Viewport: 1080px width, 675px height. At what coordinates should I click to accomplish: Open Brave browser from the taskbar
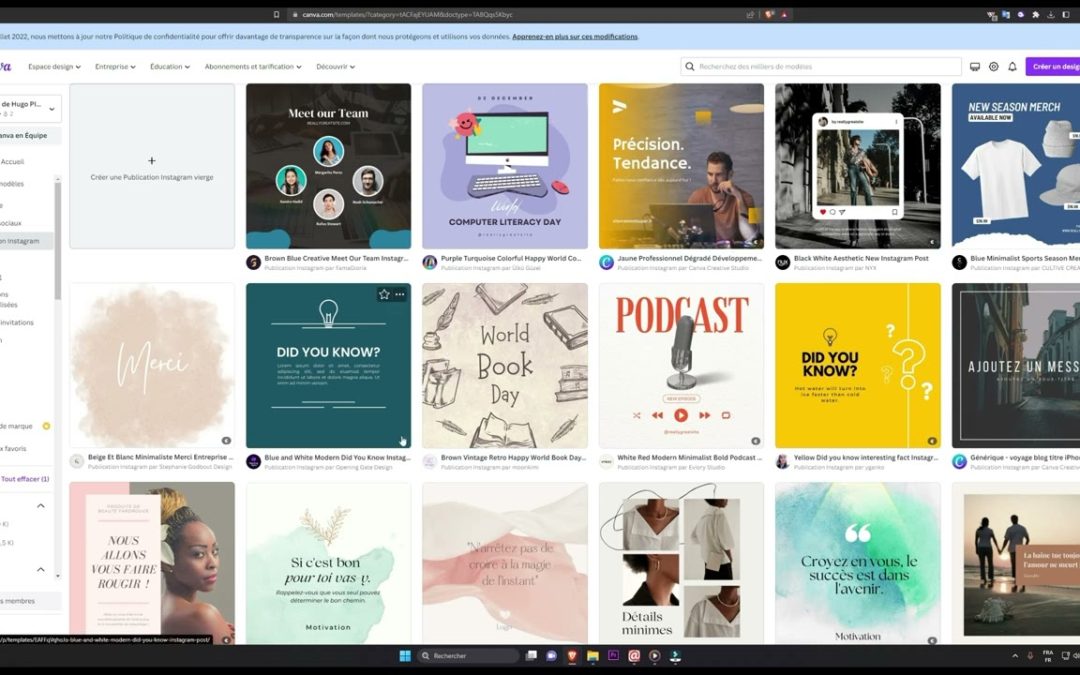pyautogui.click(x=572, y=656)
